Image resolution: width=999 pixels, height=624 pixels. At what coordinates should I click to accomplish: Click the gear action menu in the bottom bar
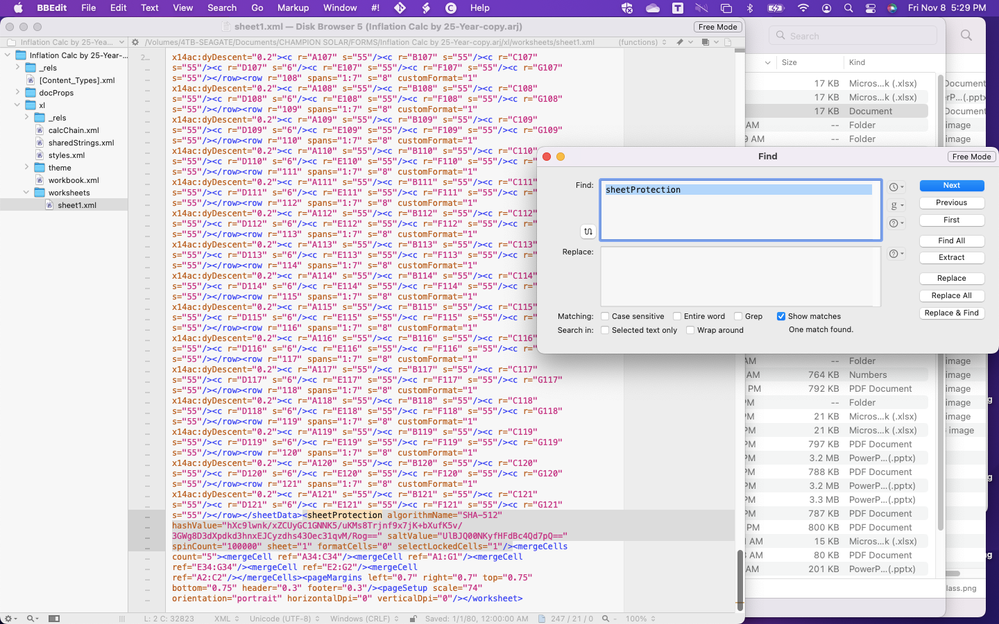pyautogui.click(x=10, y=618)
